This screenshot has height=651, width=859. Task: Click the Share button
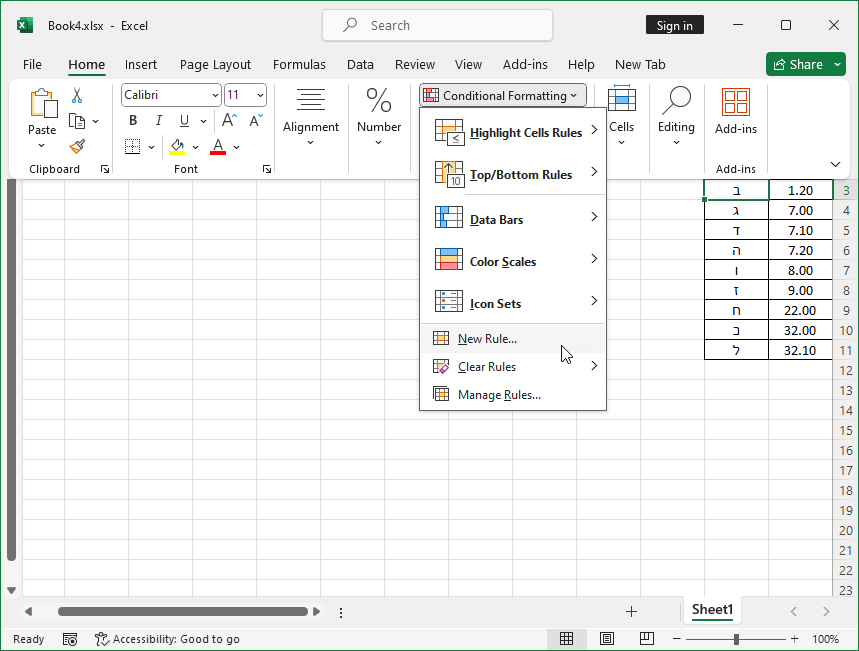805,64
